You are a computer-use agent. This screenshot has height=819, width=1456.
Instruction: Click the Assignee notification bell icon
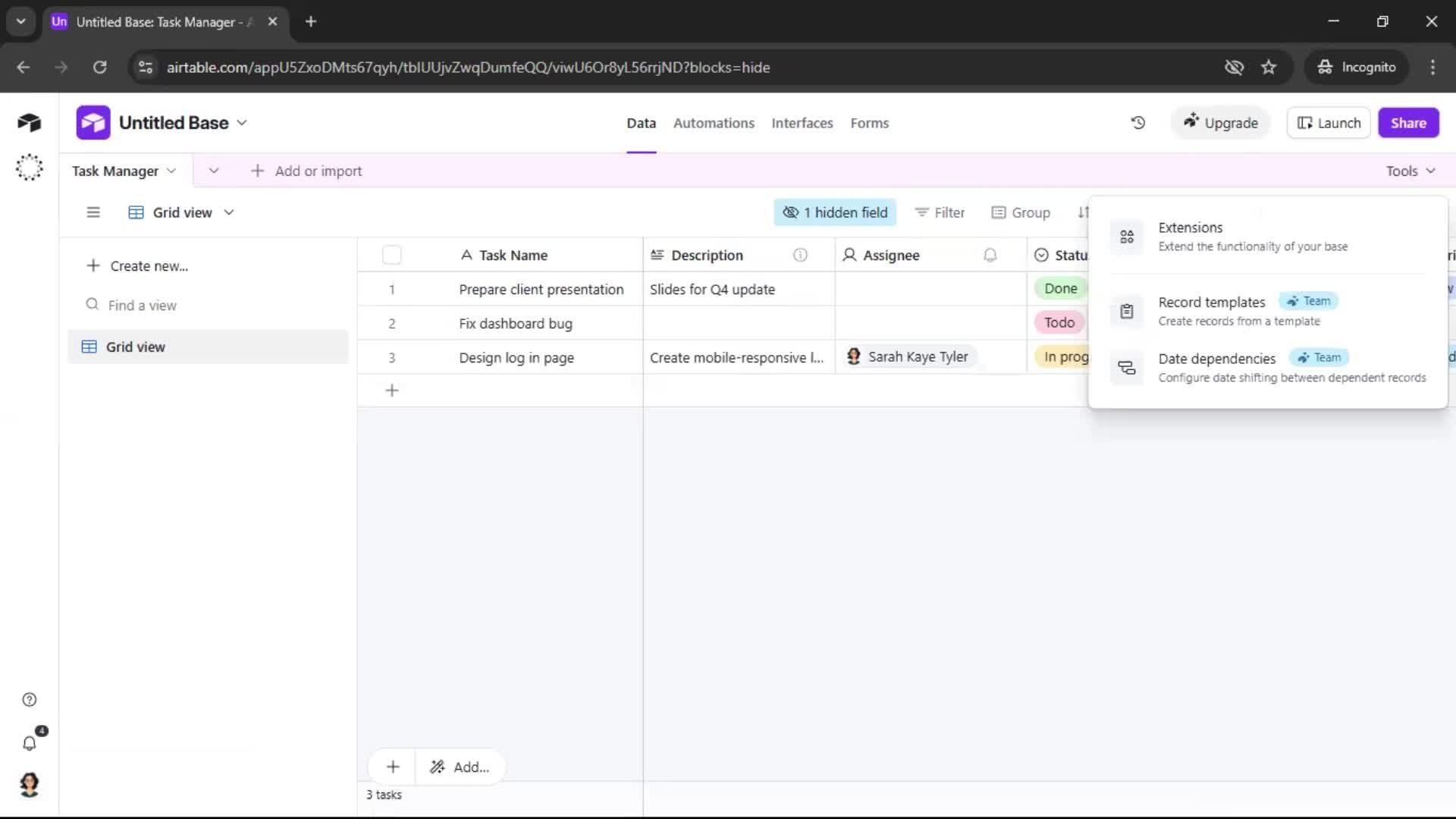pos(990,256)
